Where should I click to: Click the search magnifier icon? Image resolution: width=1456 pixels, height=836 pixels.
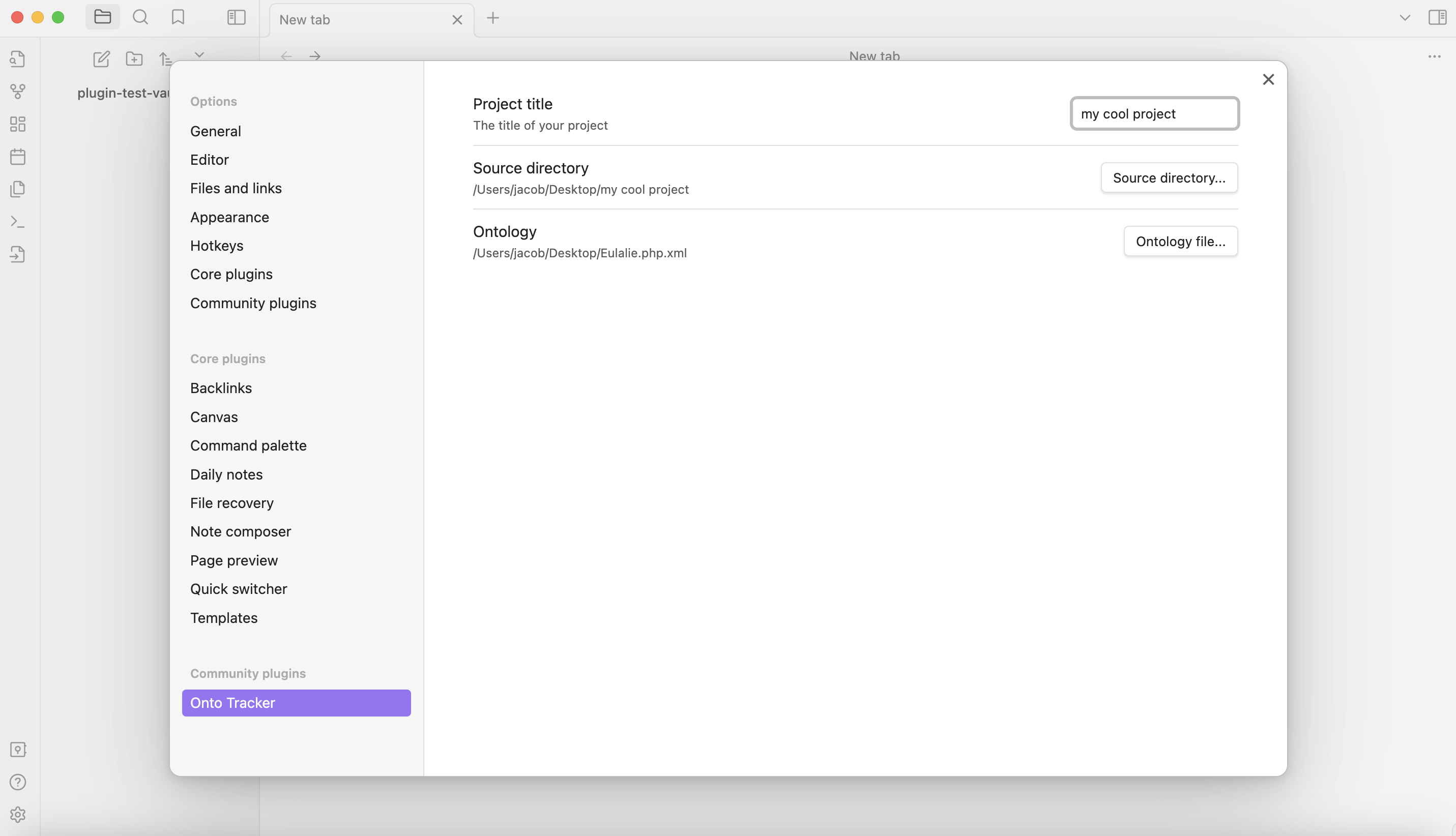pos(140,17)
